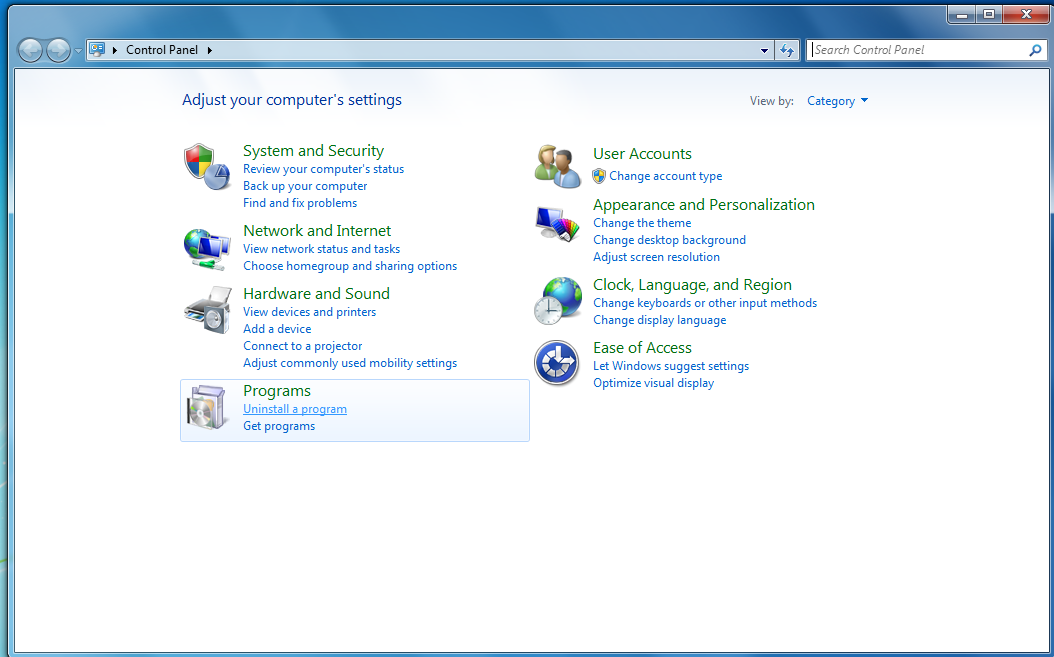Open Choose homegroup and sharing options
The width and height of the screenshot is (1054, 657).
pyautogui.click(x=350, y=266)
